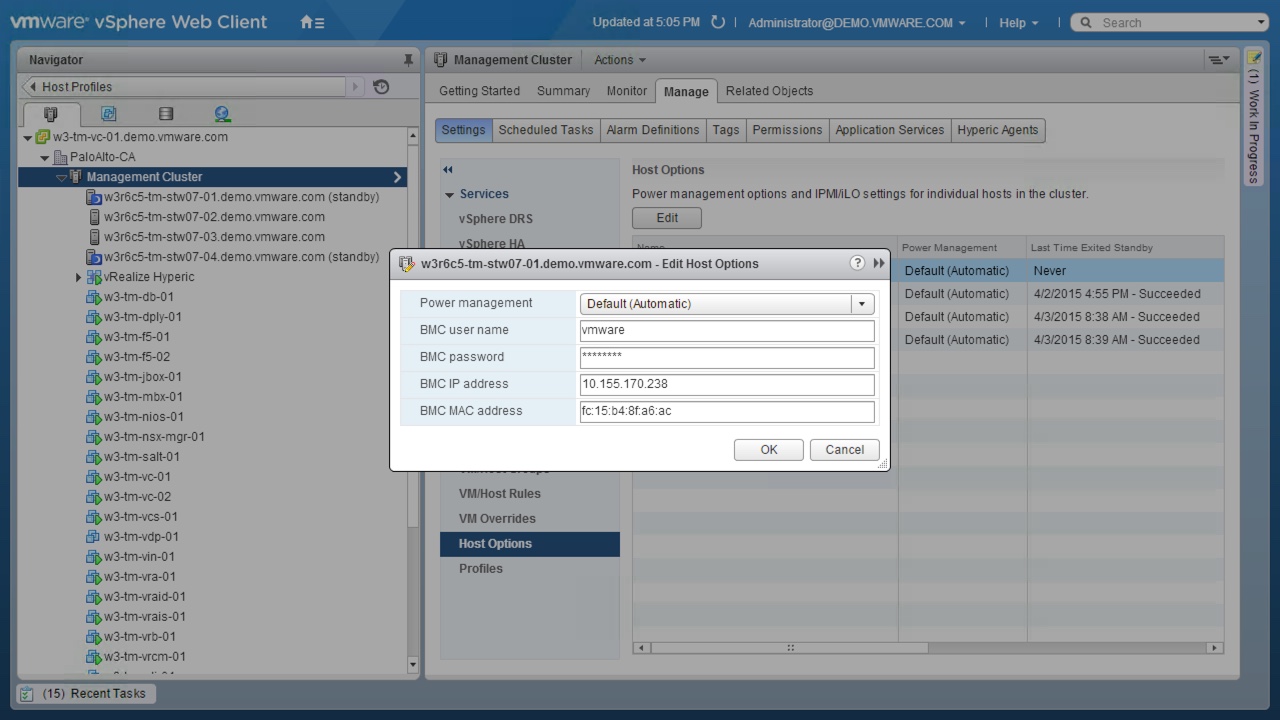Switch to the Monitor tab
Screen dimensions: 1280x720
click(626, 91)
